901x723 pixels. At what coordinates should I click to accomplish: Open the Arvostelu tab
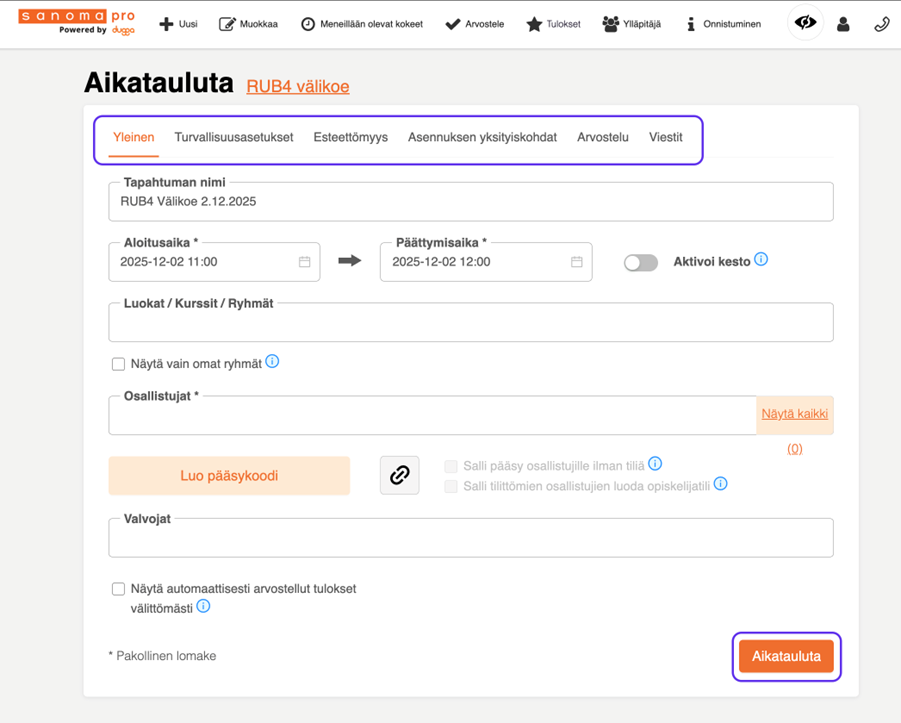click(603, 137)
